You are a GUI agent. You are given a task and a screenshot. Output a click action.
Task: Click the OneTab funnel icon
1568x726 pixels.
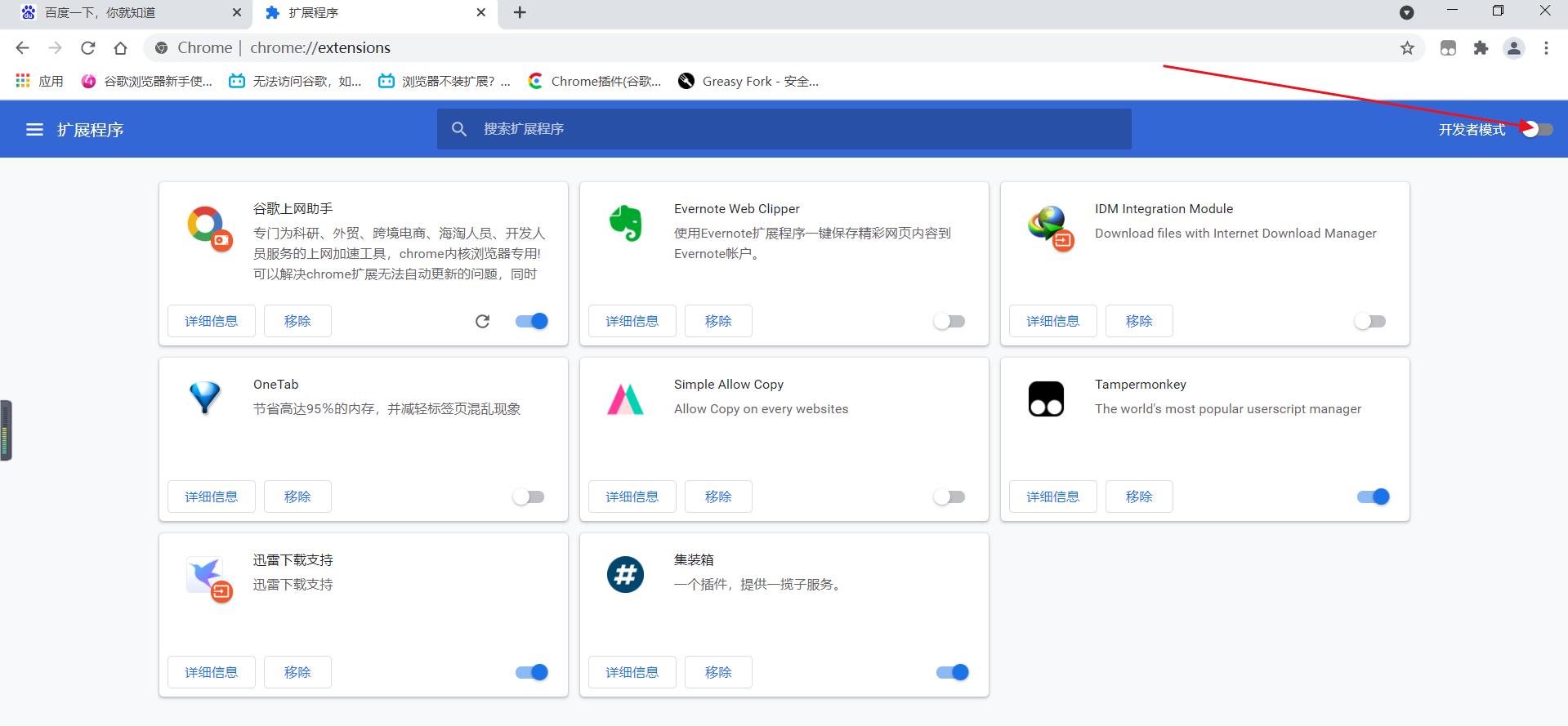click(x=204, y=399)
